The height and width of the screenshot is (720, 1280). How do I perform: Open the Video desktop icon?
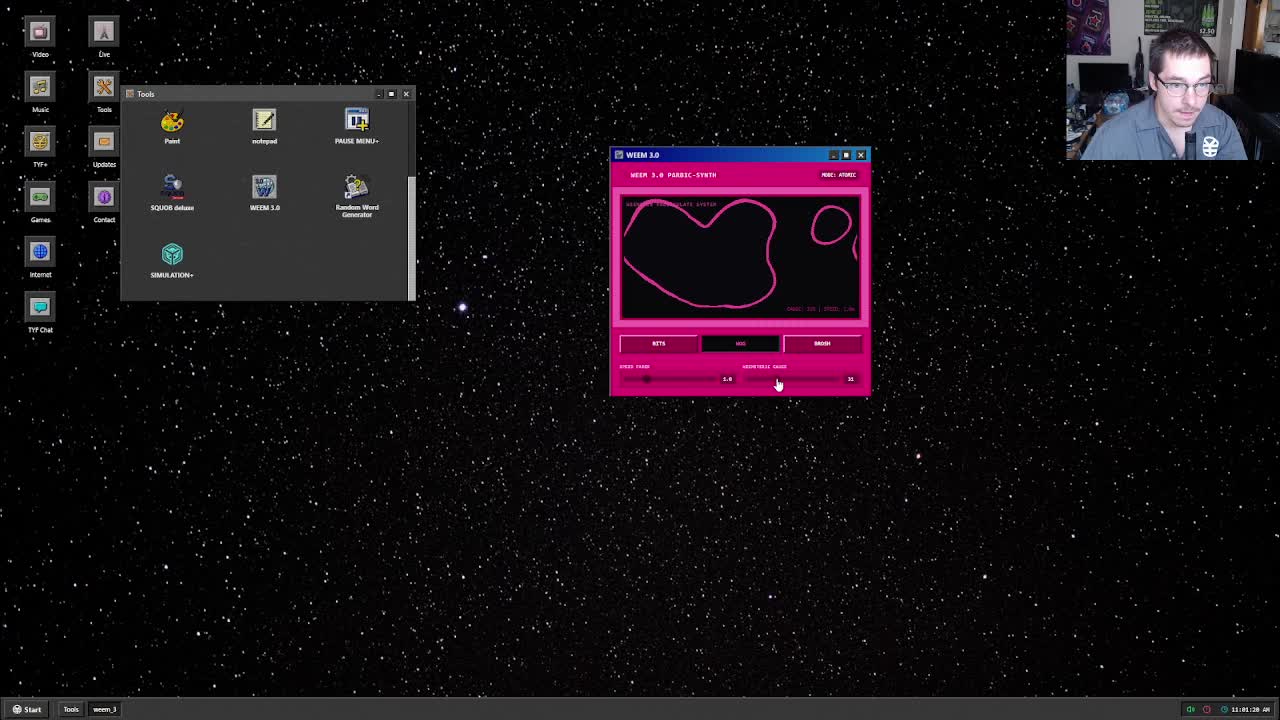click(x=40, y=37)
